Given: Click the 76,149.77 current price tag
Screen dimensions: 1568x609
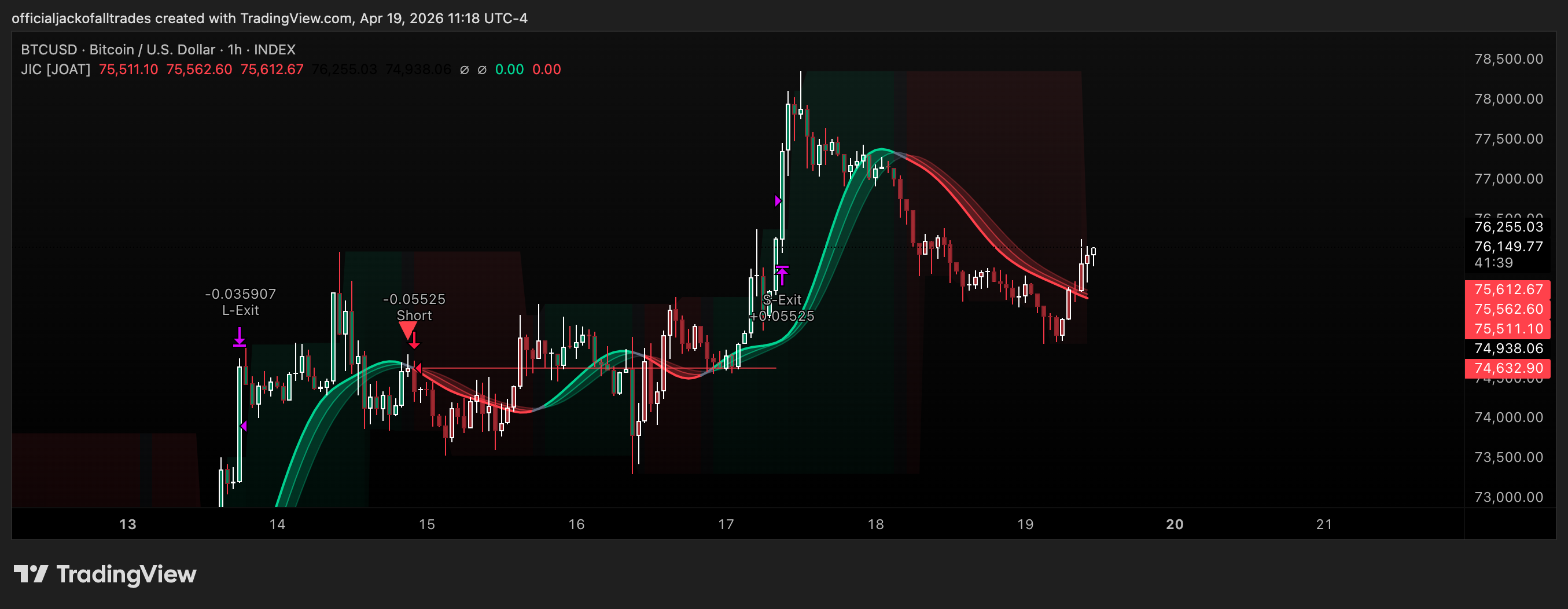Looking at the screenshot, I should 1509,247.
